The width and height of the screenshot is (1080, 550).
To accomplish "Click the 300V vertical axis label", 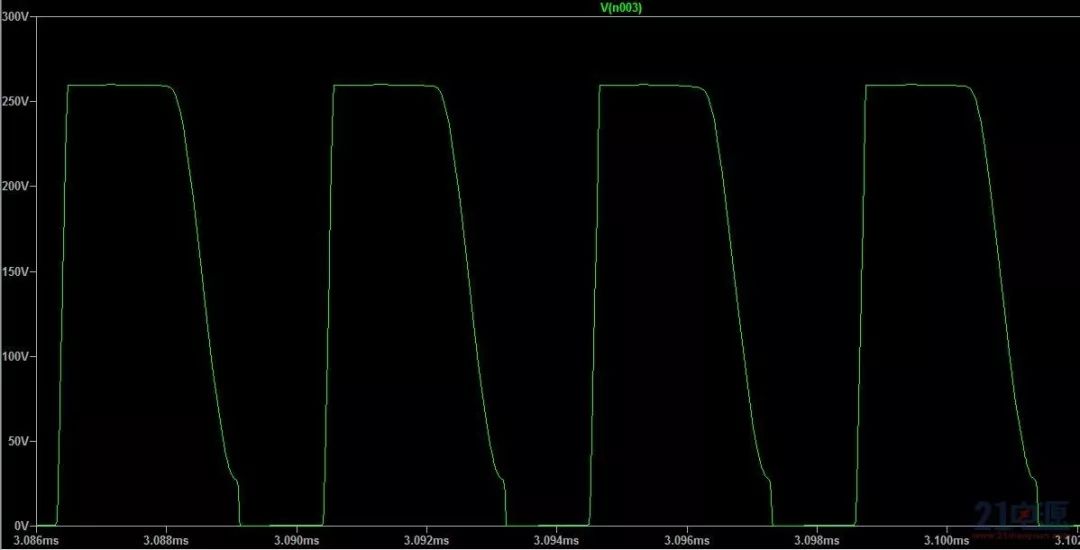I will tap(15, 16).
